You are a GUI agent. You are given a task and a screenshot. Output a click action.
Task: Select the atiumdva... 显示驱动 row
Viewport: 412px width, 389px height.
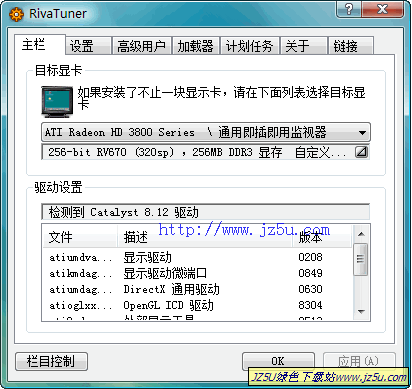197,257
